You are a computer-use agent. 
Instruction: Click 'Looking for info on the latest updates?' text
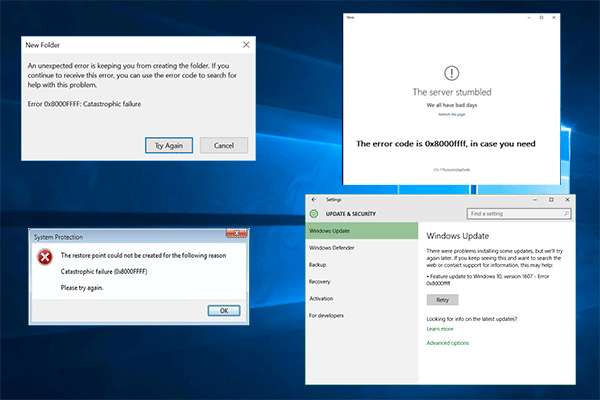click(472, 319)
